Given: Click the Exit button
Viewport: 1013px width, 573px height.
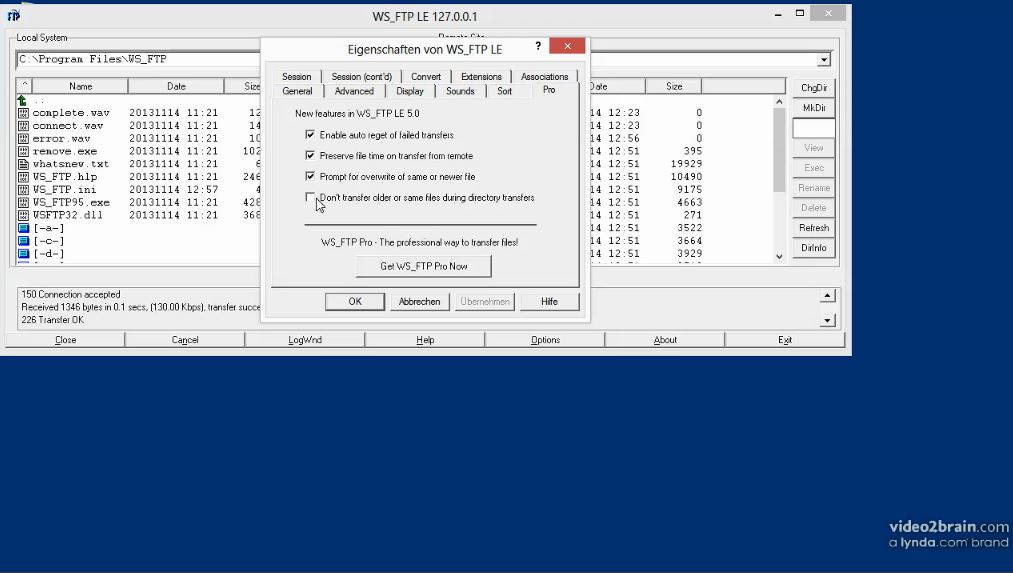Looking at the screenshot, I should coord(785,340).
